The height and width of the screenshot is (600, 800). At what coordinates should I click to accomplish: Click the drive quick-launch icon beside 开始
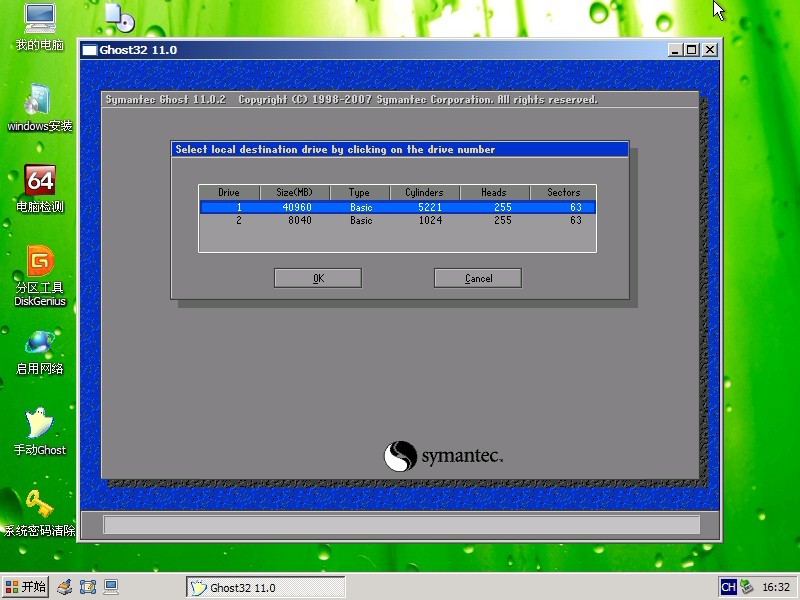coord(65,587)
